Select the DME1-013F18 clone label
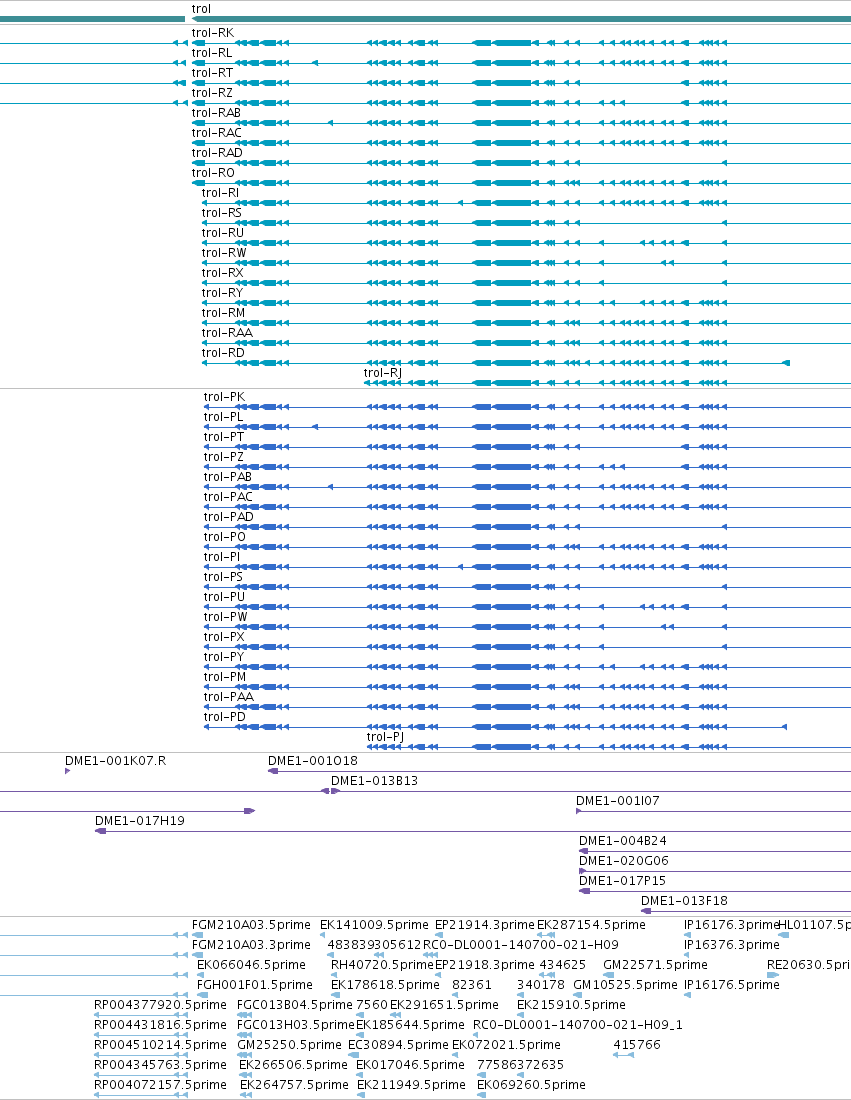The width and height of the screenshot is (851, 1100). pos(685,901)
